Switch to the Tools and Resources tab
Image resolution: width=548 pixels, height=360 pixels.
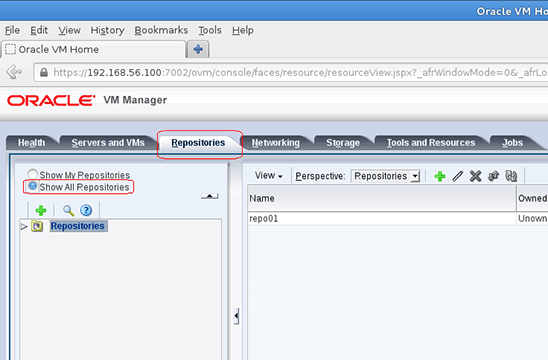[x=431, y=143]
